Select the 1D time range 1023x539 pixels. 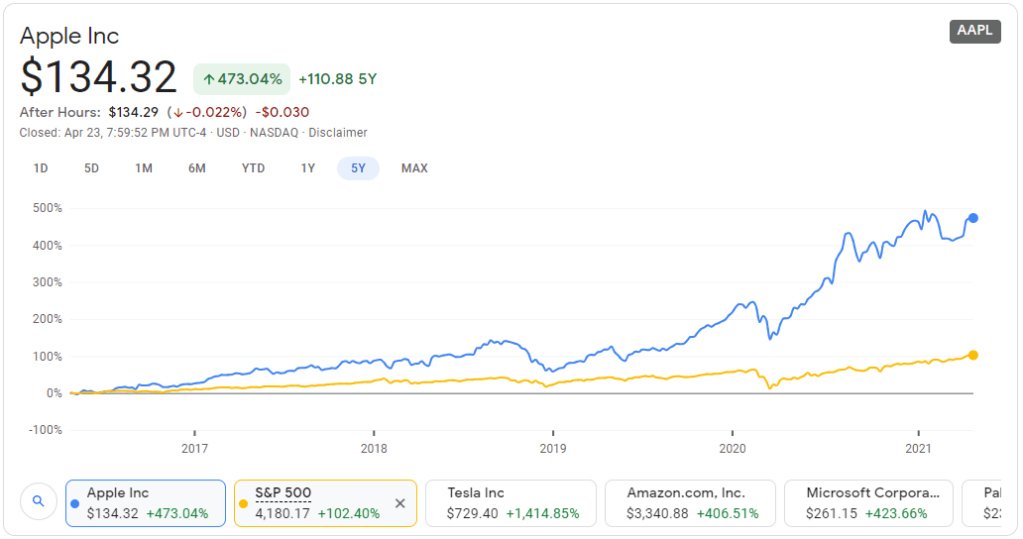40,168
